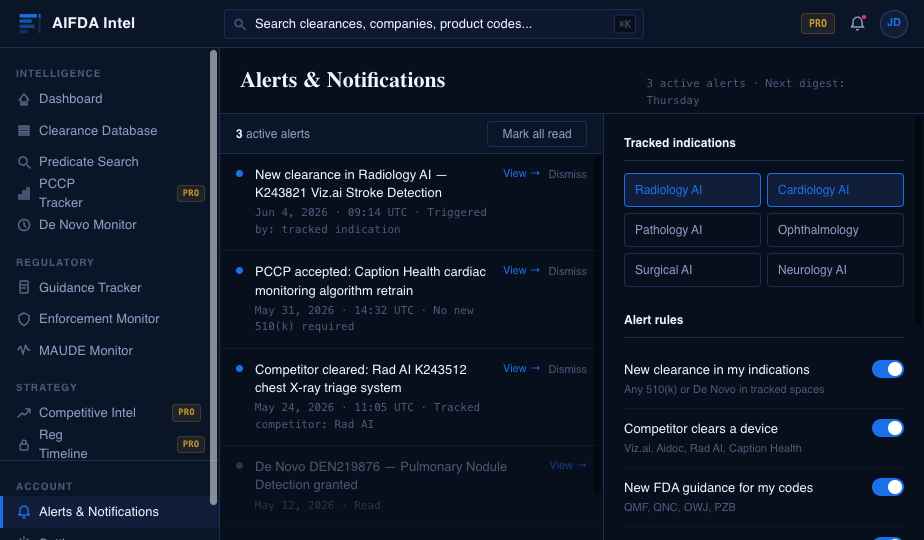Focus the search clearances input field
The image size is (924, 540).
click(x=433, y=24)
